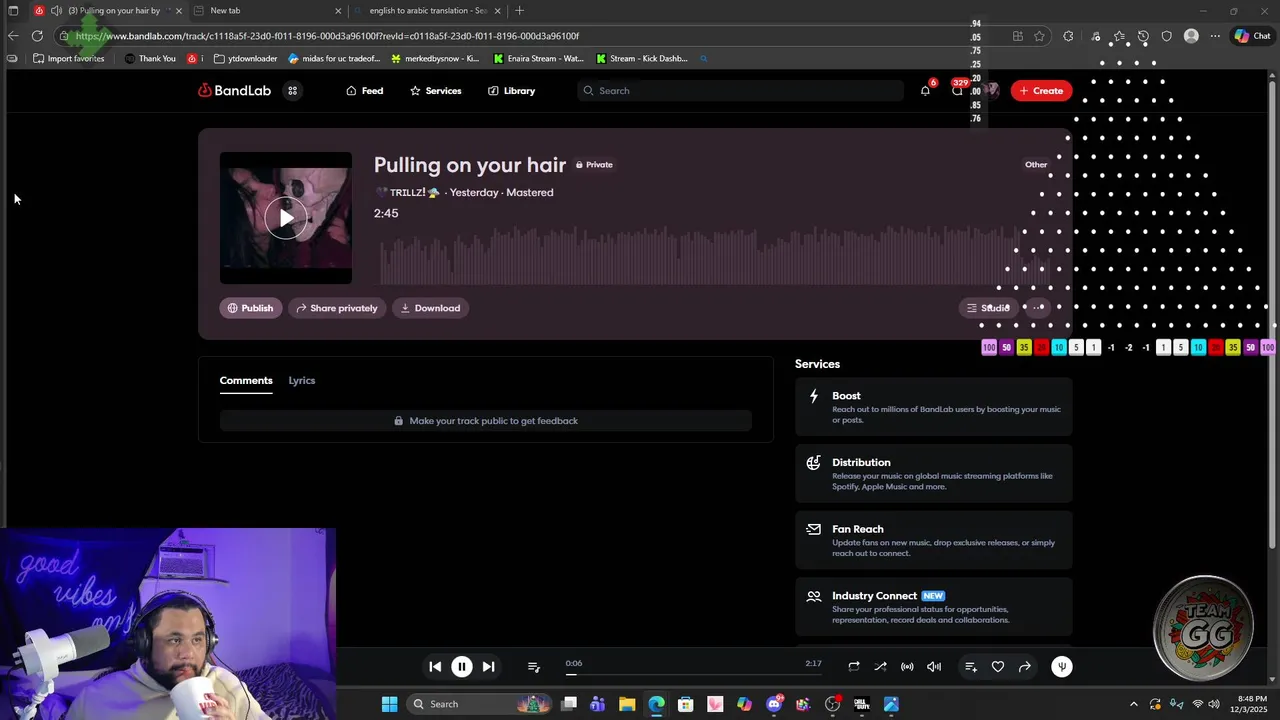Open the more options menu next to Studio
The height and width of the screenshot is (720, 1280).
1039,308
